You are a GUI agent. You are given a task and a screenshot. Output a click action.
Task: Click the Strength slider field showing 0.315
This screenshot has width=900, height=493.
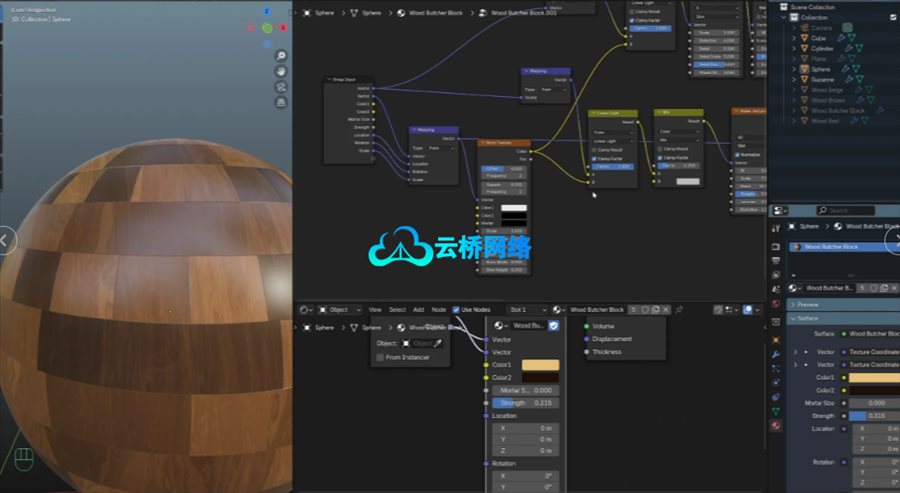pos(524,403)
